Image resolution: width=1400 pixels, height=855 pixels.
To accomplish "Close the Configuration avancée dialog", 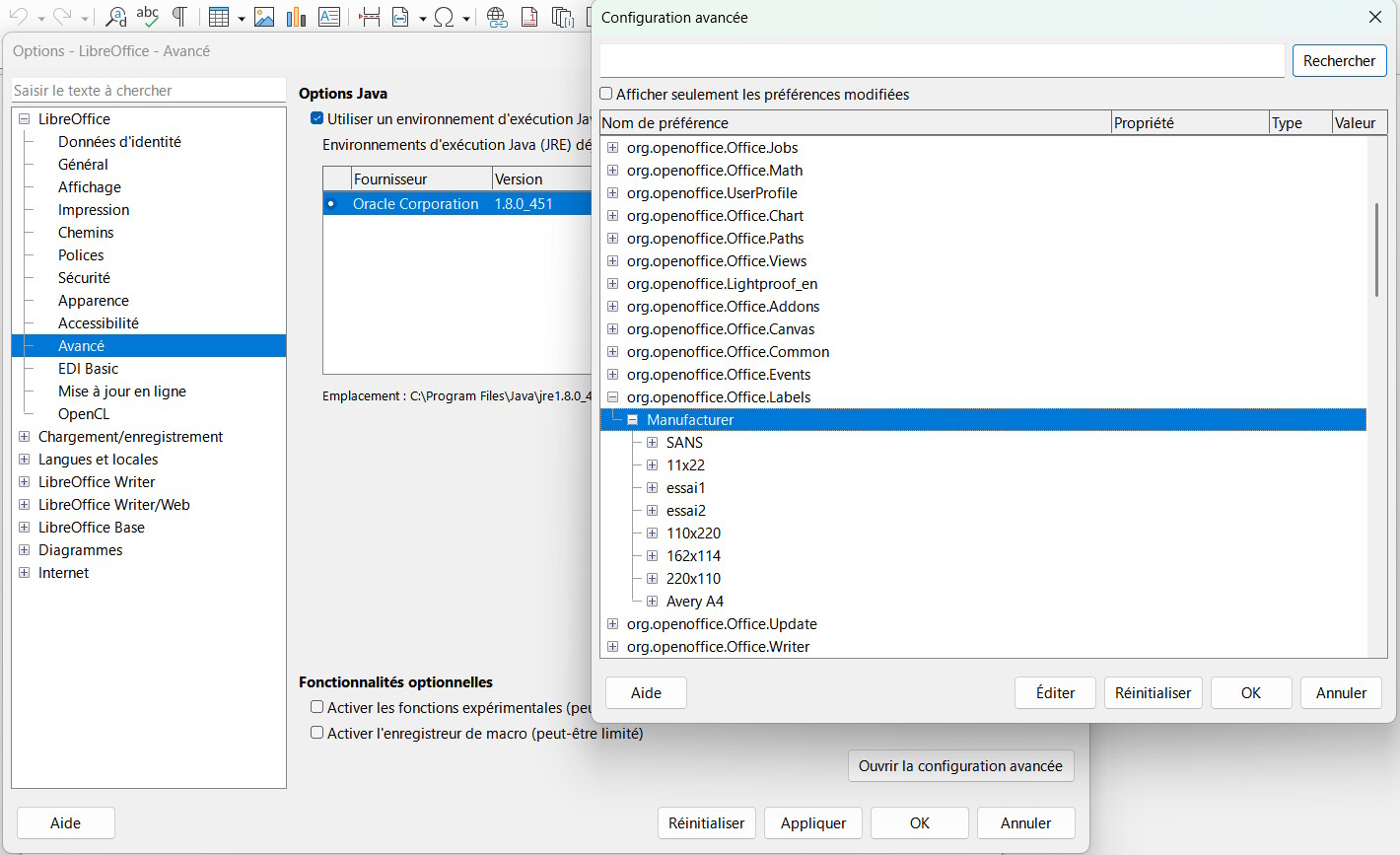I will click(1375, 17).
